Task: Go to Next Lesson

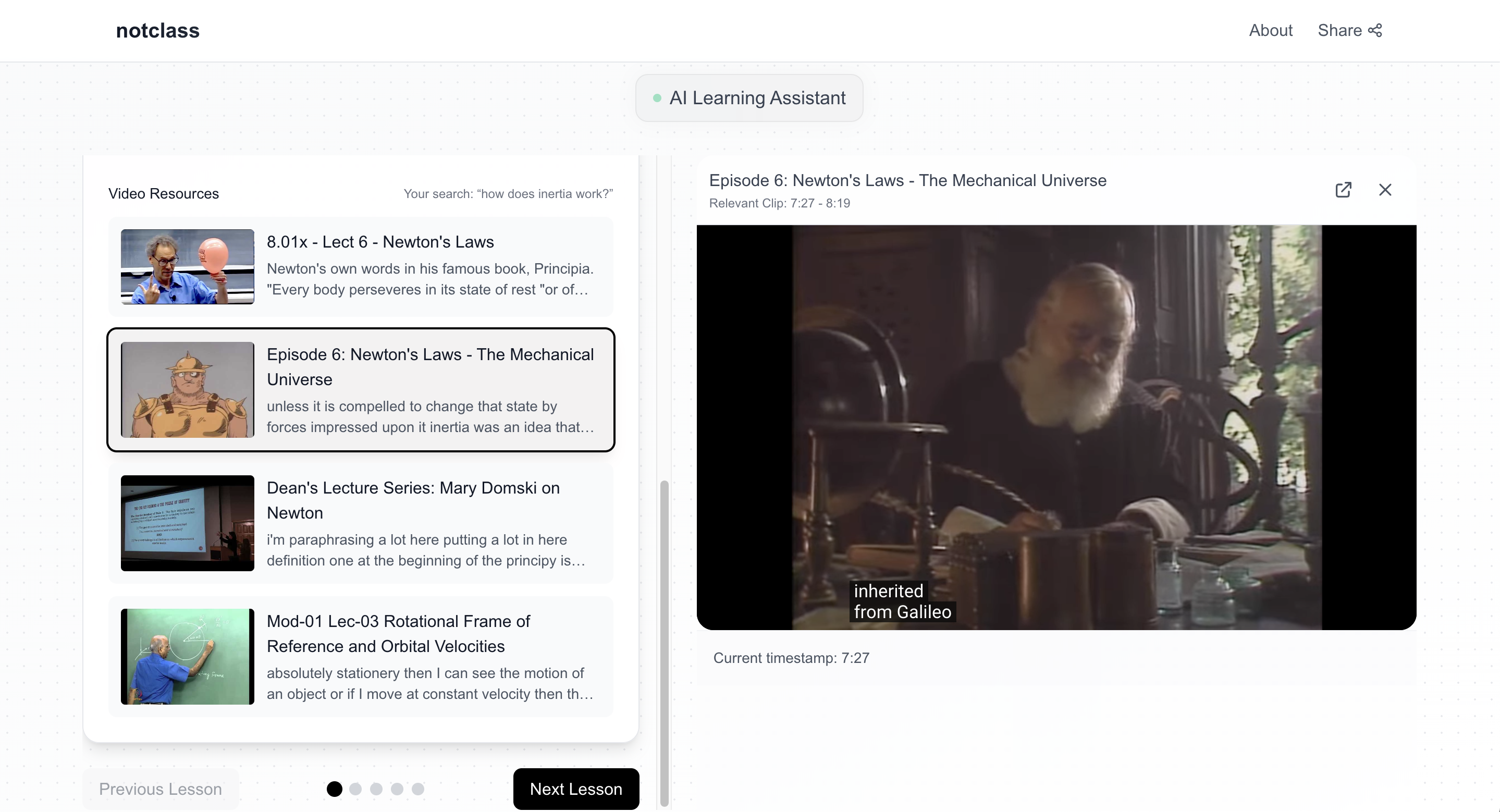Action: (575, 788)
